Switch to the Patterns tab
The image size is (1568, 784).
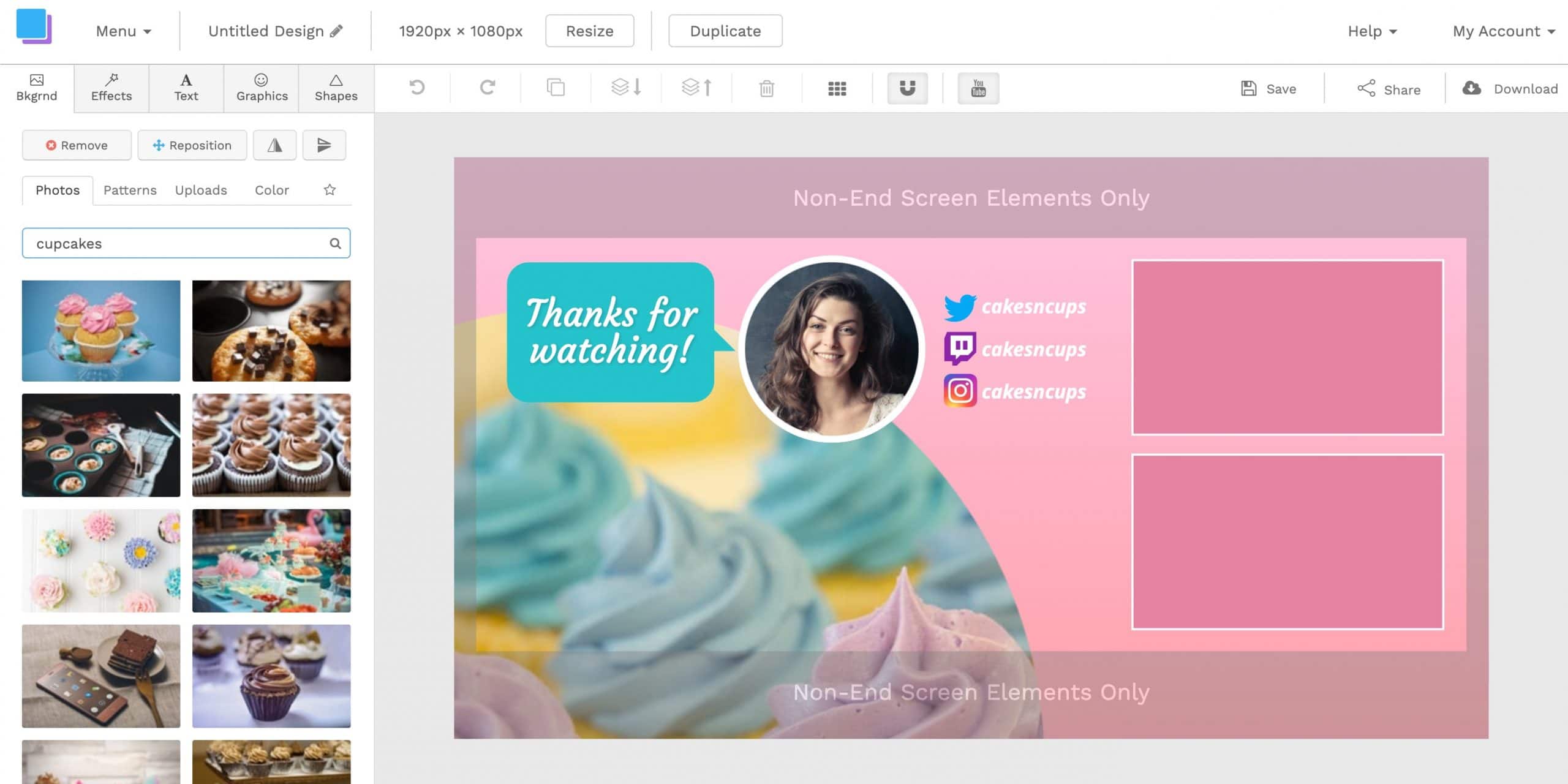pyautogui.click(x=130, y=190)
